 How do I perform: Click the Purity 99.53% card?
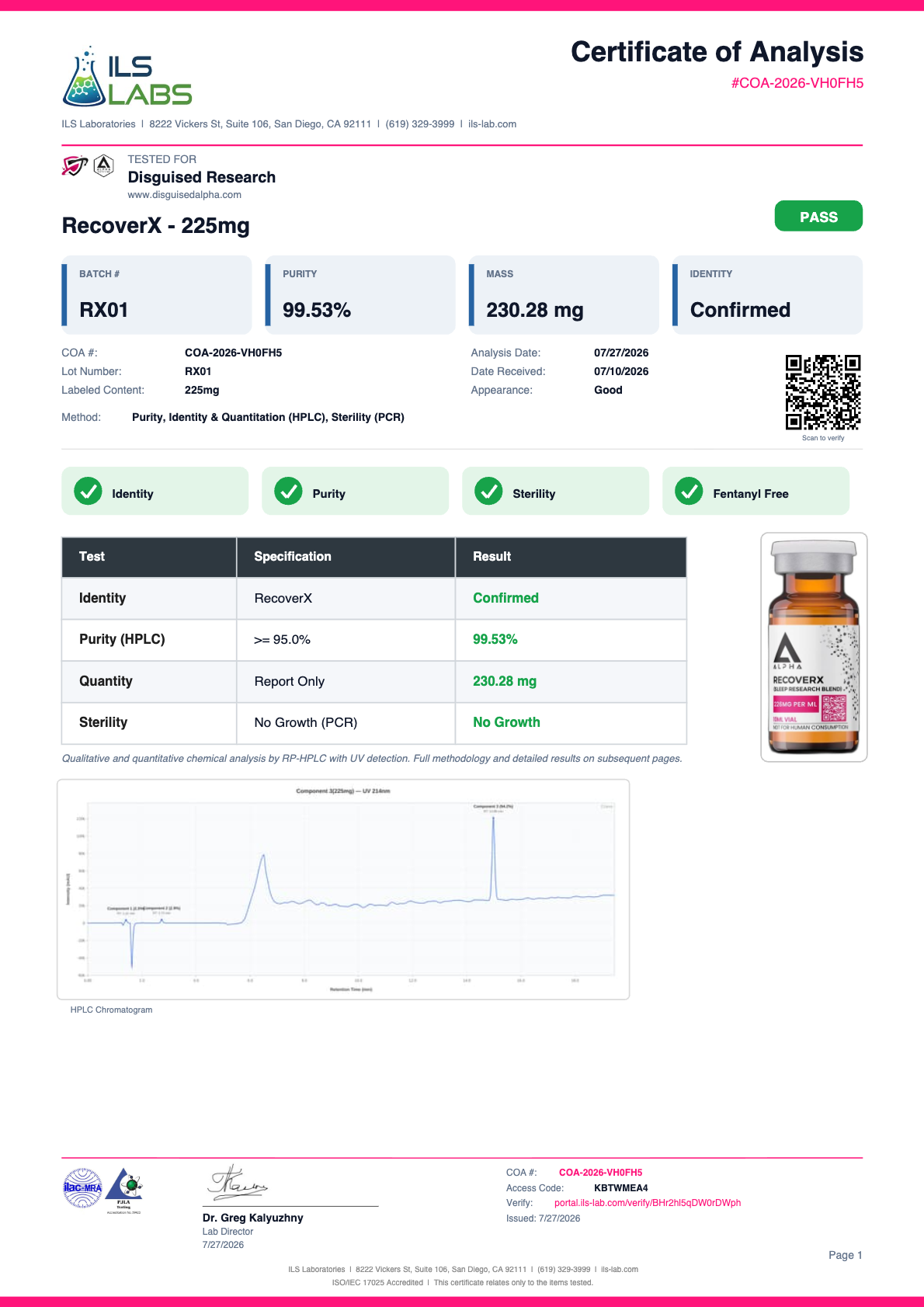pos(360,295)
